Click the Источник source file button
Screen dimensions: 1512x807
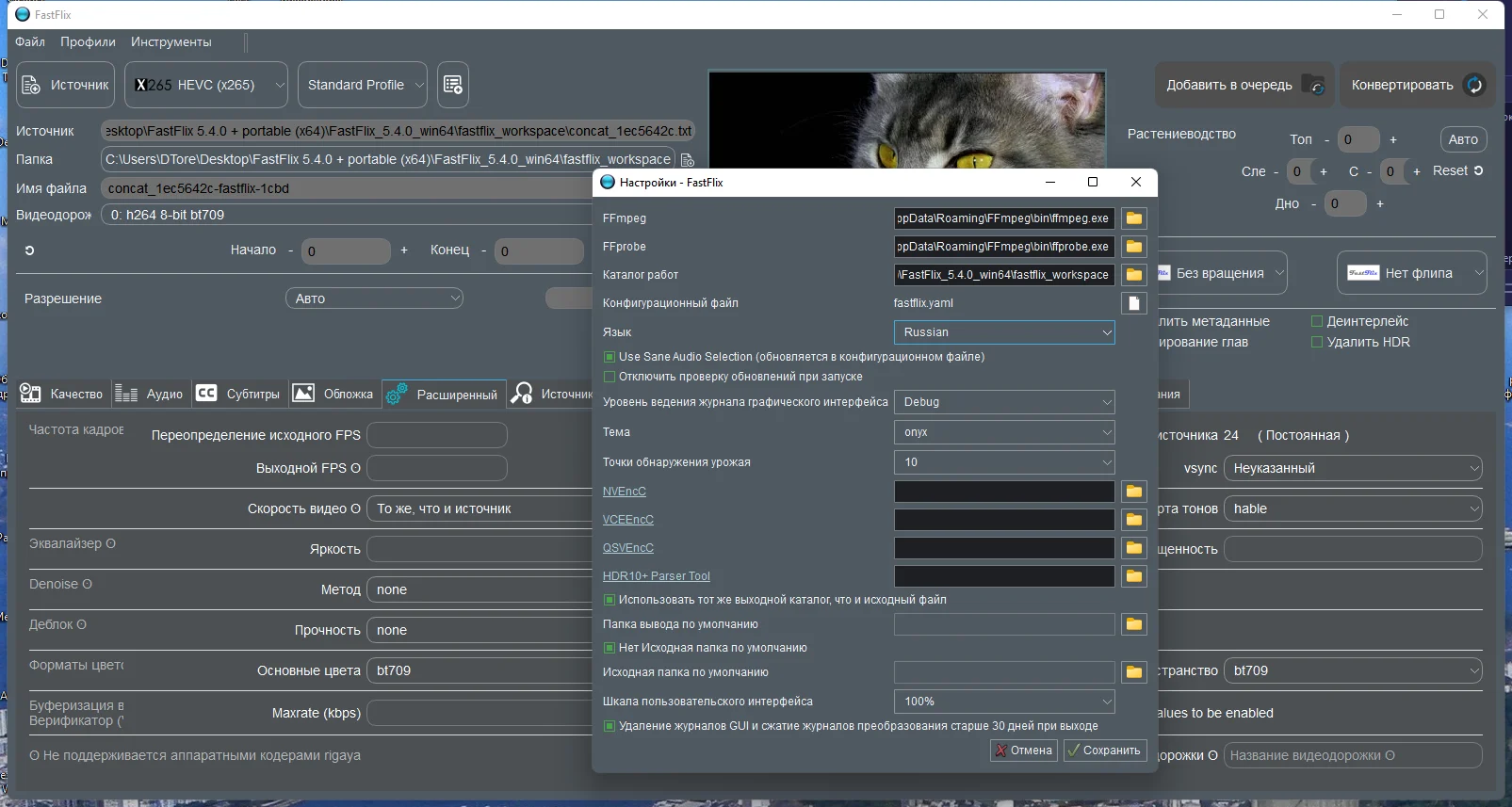point(66,85)
